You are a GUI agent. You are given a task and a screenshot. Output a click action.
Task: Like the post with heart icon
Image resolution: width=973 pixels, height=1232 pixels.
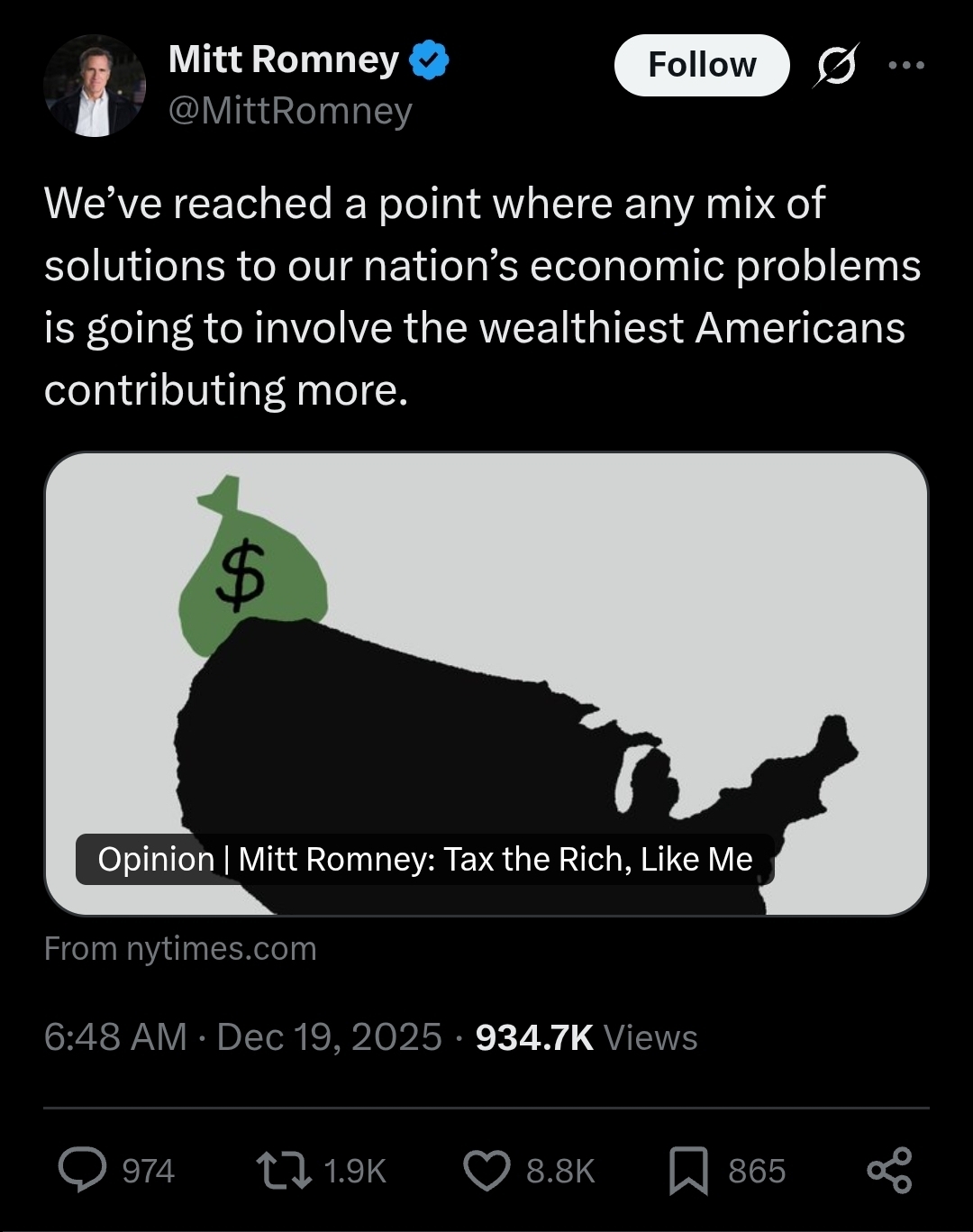(486, 1170)
